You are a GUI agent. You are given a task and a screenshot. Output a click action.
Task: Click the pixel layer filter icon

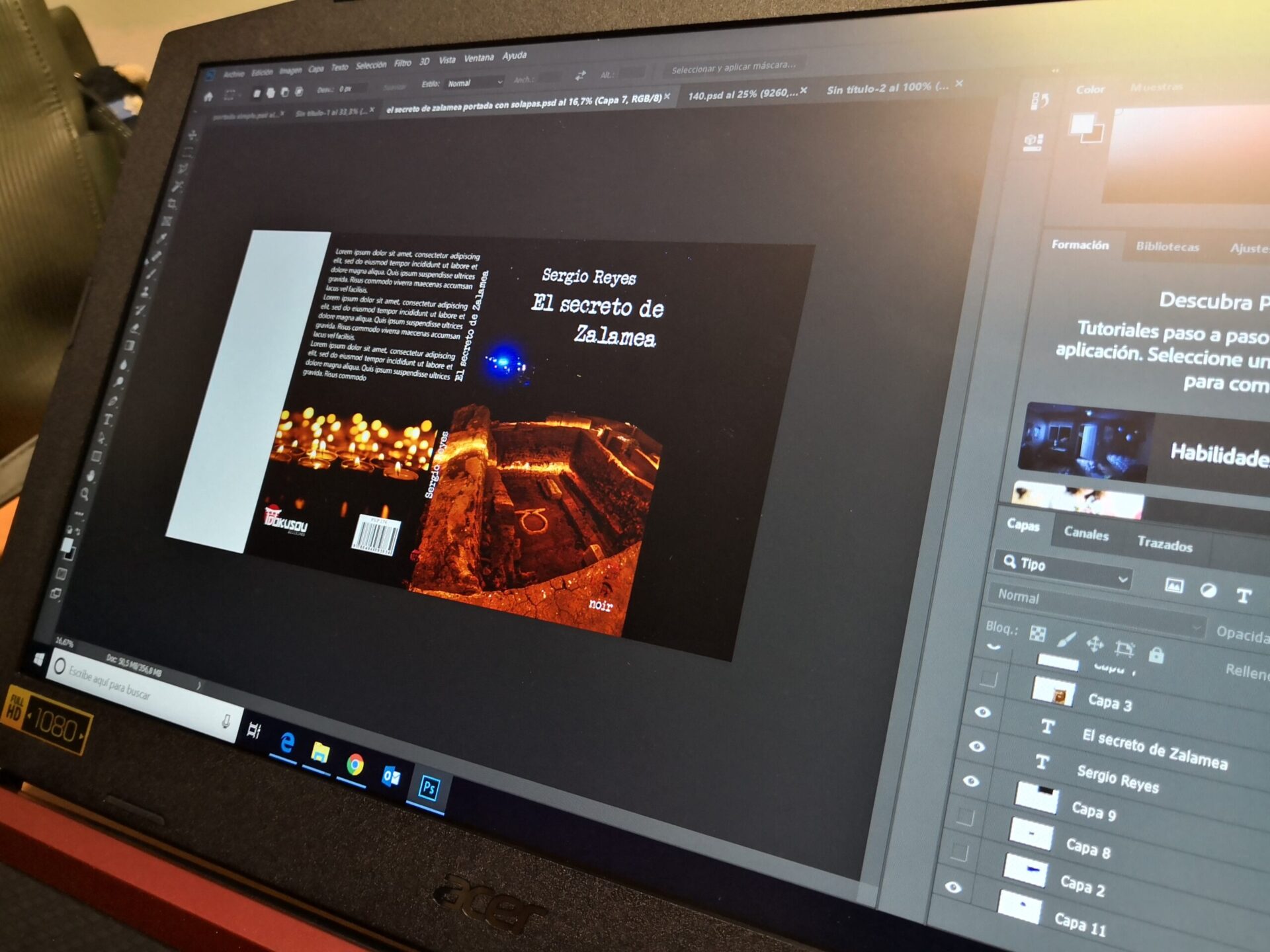tap(1174, 585)
